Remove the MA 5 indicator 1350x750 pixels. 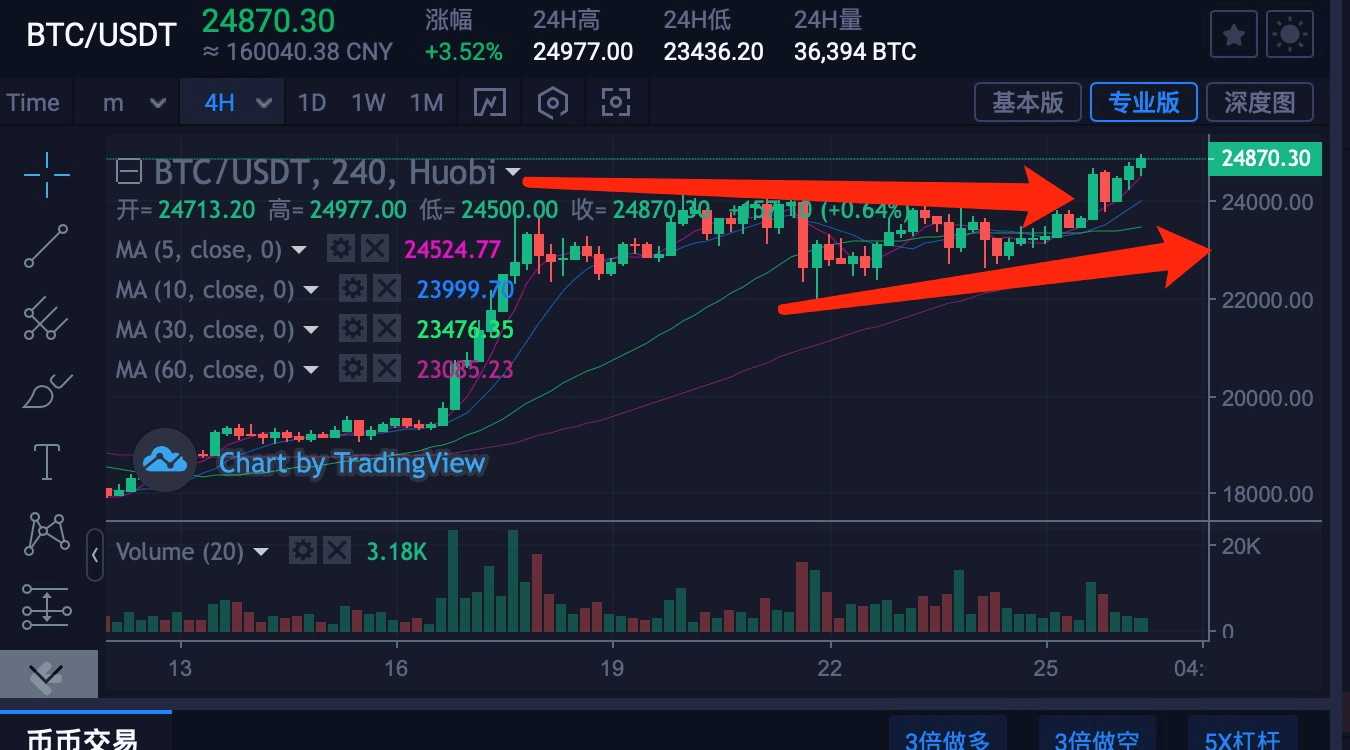374,249
